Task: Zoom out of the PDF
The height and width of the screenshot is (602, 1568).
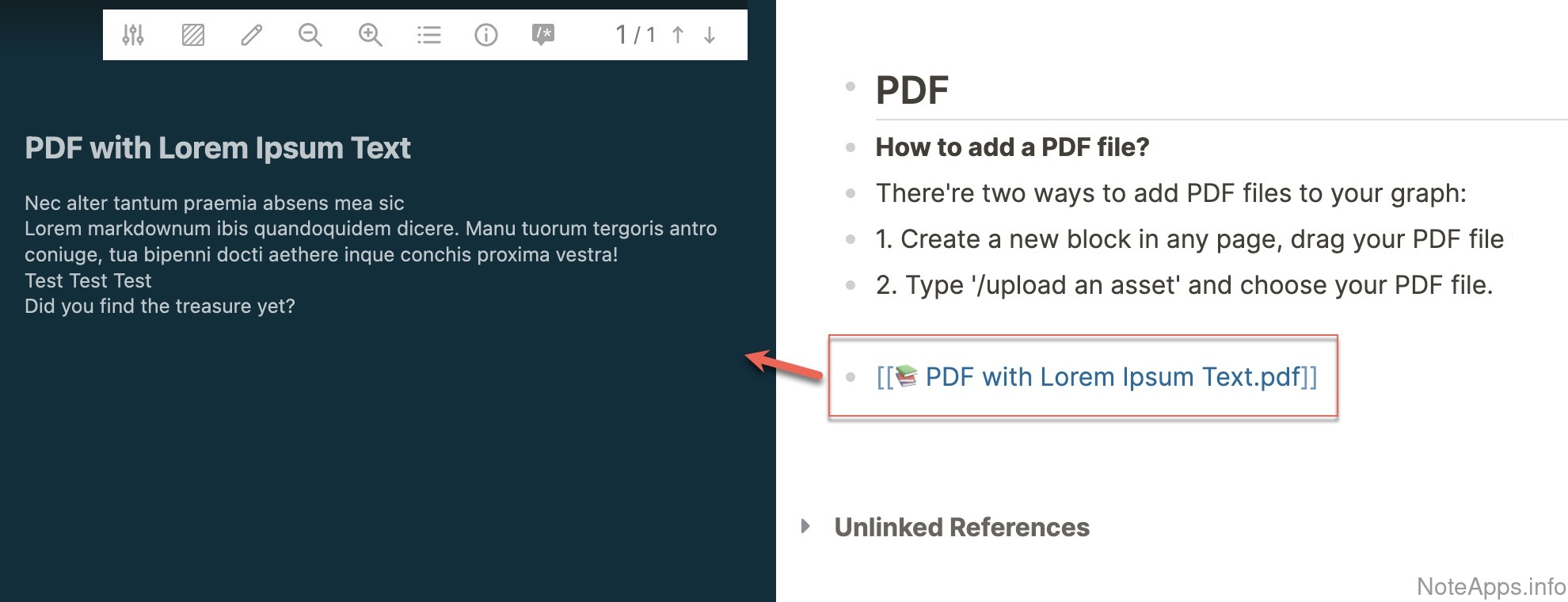Action: tap(310, 35)
